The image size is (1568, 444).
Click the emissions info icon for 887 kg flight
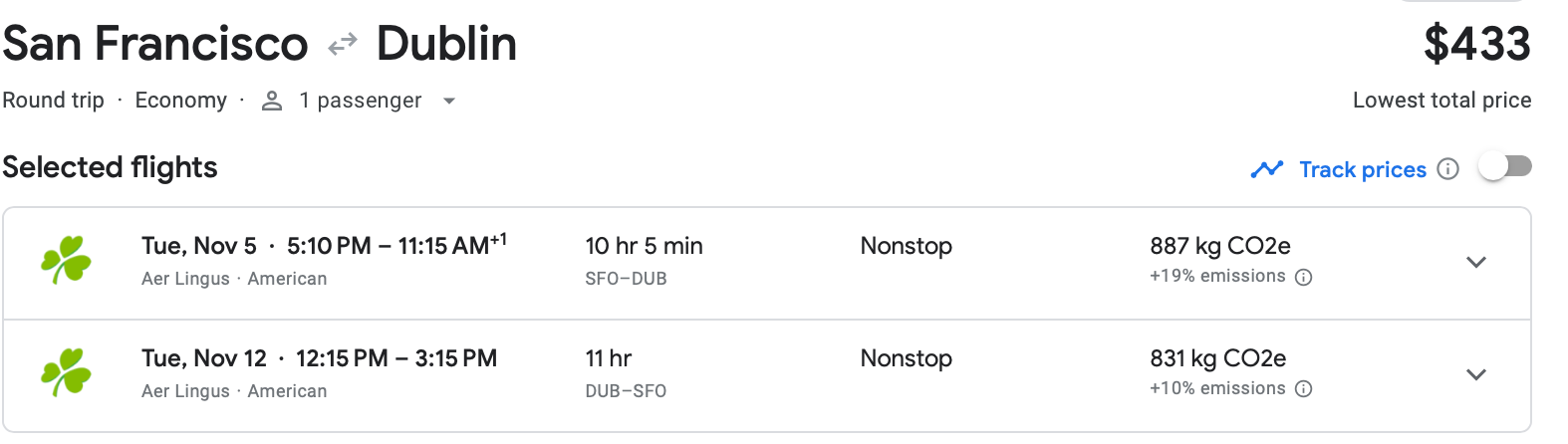1303,278
